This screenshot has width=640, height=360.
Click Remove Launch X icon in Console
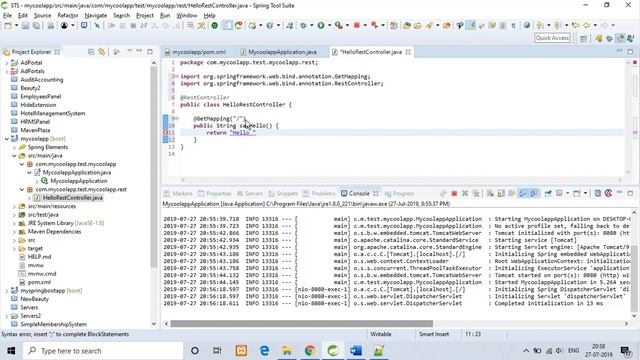click(465, 193)
